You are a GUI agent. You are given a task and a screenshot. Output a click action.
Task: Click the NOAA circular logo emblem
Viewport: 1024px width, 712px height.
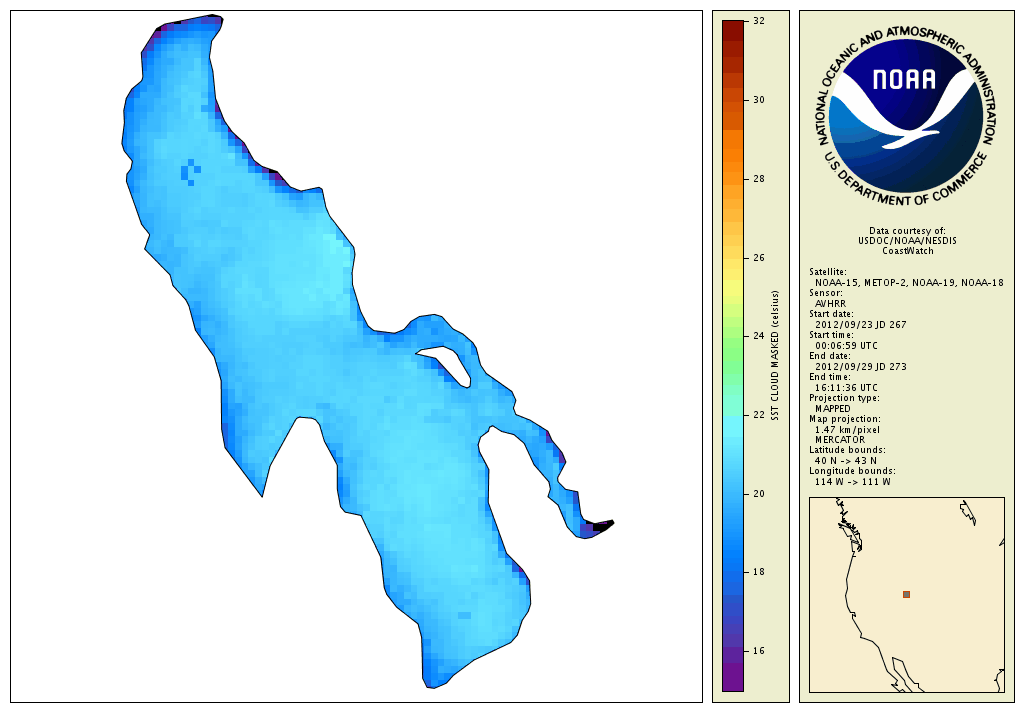907,116
